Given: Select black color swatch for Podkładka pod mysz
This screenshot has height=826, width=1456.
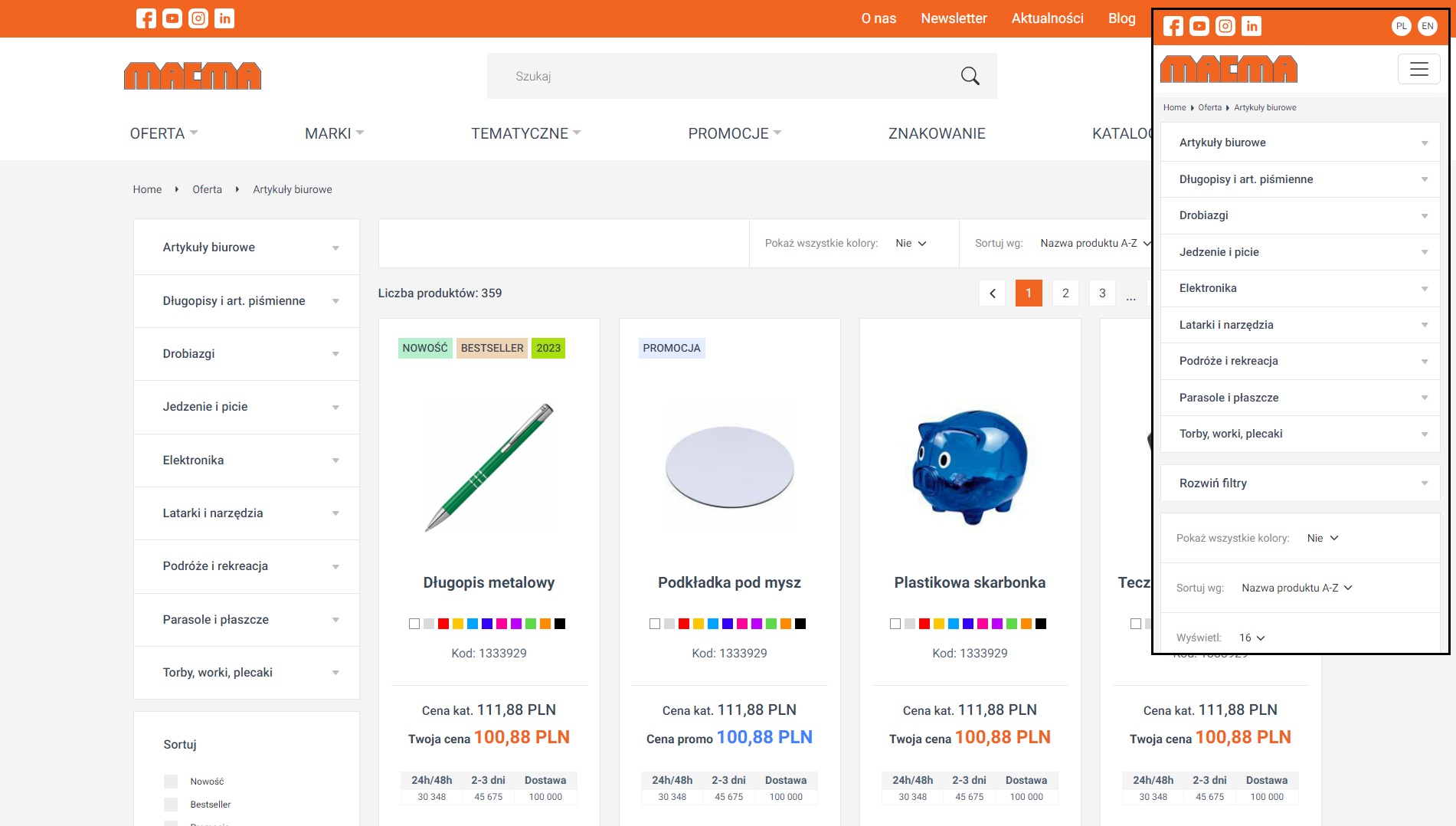Looking at the screenshot, I should (800, 624).
